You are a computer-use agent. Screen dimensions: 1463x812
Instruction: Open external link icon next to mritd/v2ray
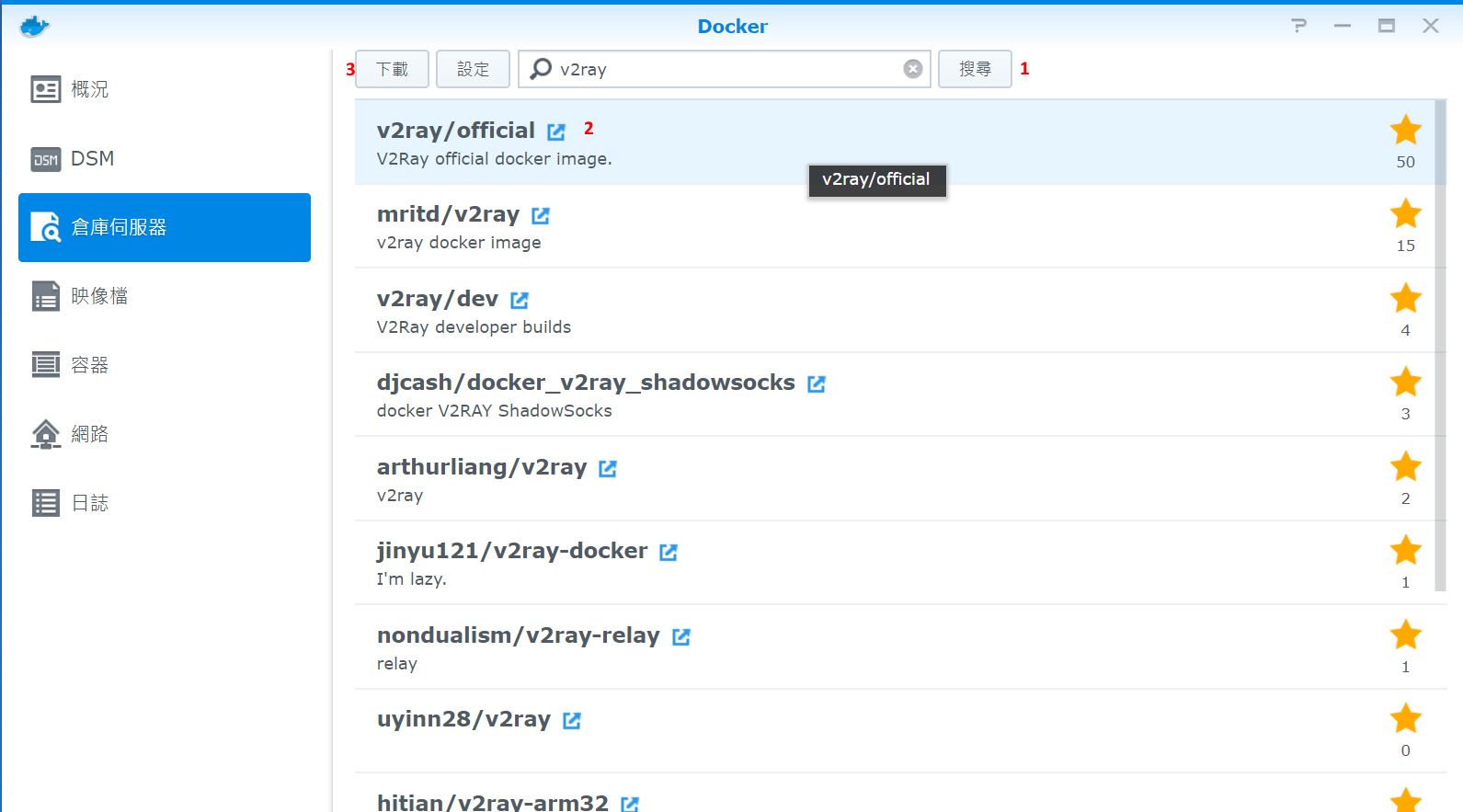click(541, 215)
